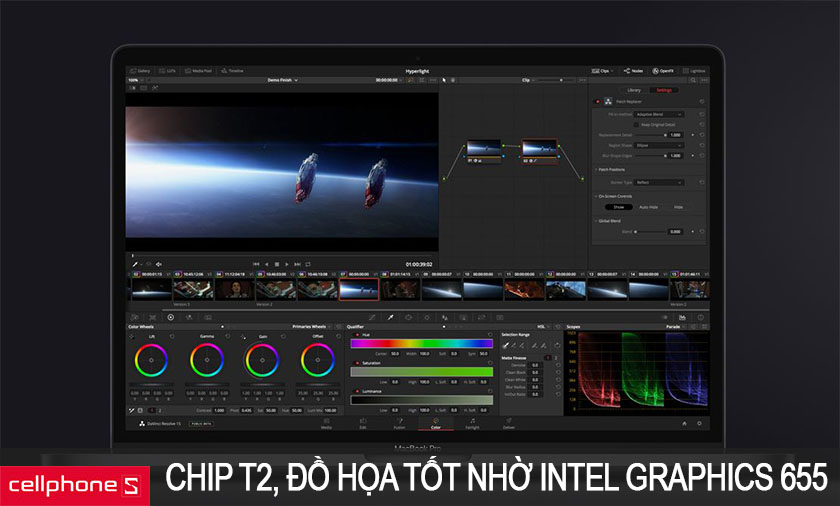The width and height of the screenshot is (840, 506).
Task: Click the Gallery button in top bar
Action: 140,71
